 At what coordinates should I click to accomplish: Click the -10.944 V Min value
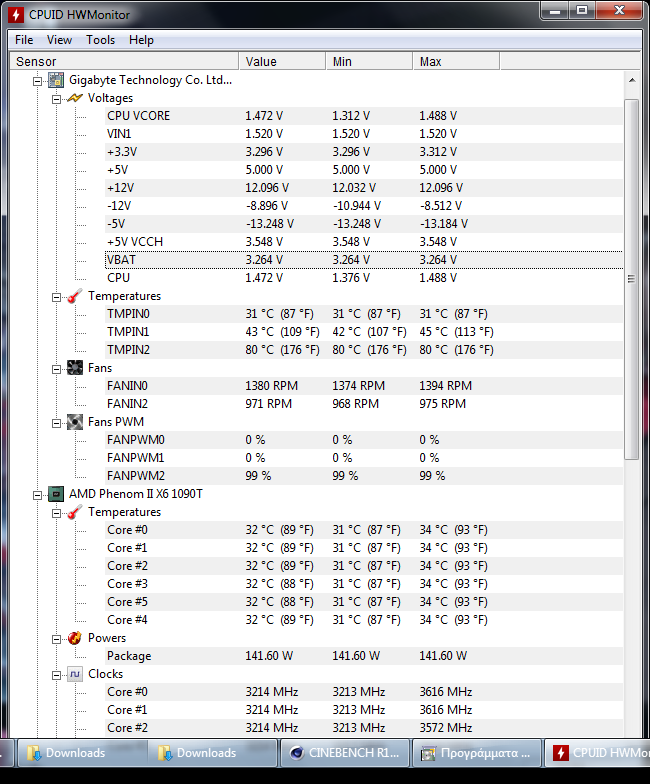click(x=356, y=206)
